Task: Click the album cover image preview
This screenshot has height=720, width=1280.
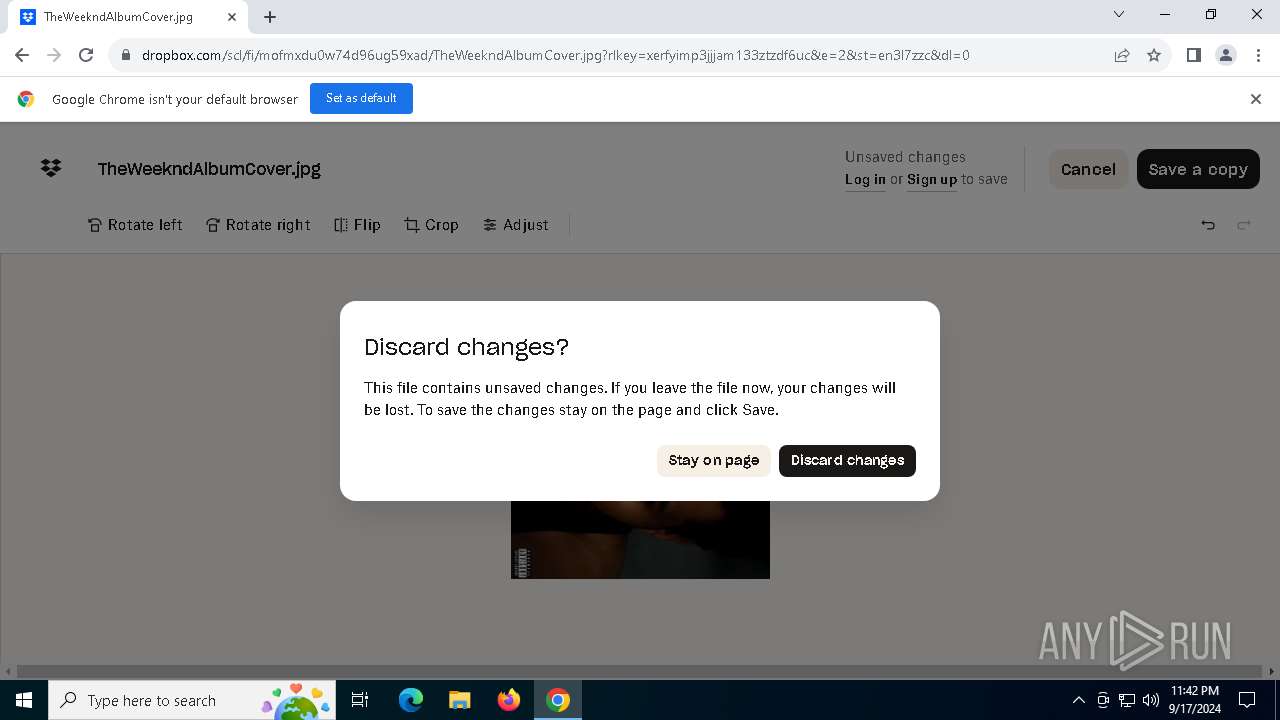Action: point(640,539)
